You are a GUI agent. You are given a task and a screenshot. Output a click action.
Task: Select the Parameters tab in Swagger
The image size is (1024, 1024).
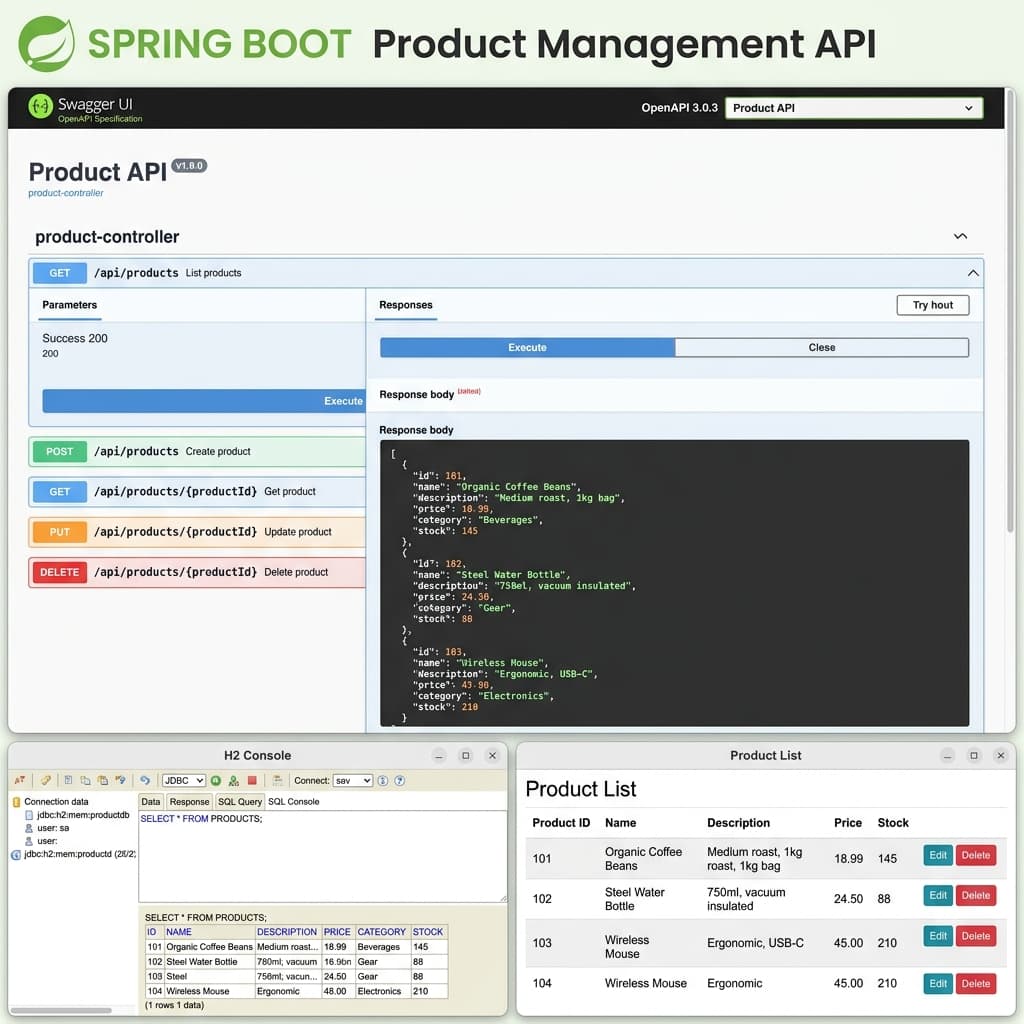click(x=69, y=305)
